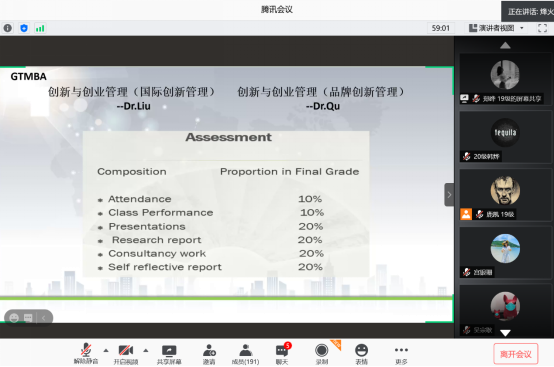Image resolution: width=554 pixels, height=367 pixels.
Task: Leave the meeting with red button
Action: pos(515,354)
